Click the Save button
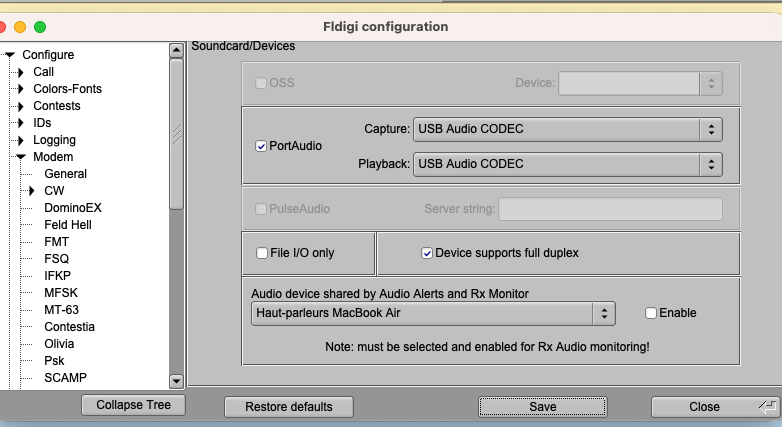 542,407
